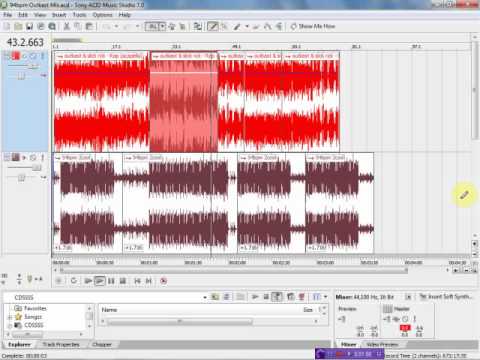Click Insert Soft Synth in Mixer
The image size is (480, 360).
pos(445,296)
